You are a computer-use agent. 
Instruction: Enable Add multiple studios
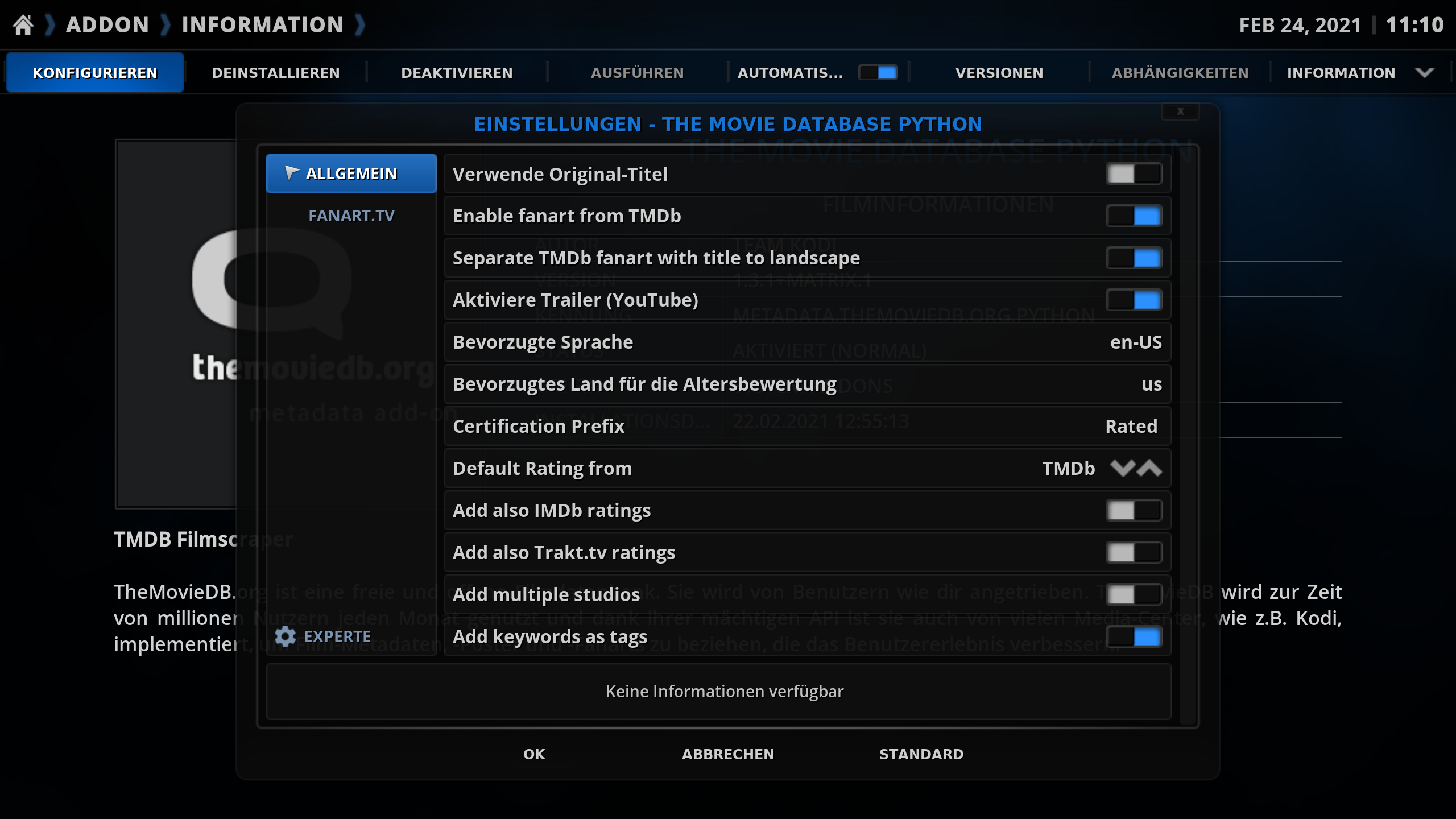[x=1134, y=595]
